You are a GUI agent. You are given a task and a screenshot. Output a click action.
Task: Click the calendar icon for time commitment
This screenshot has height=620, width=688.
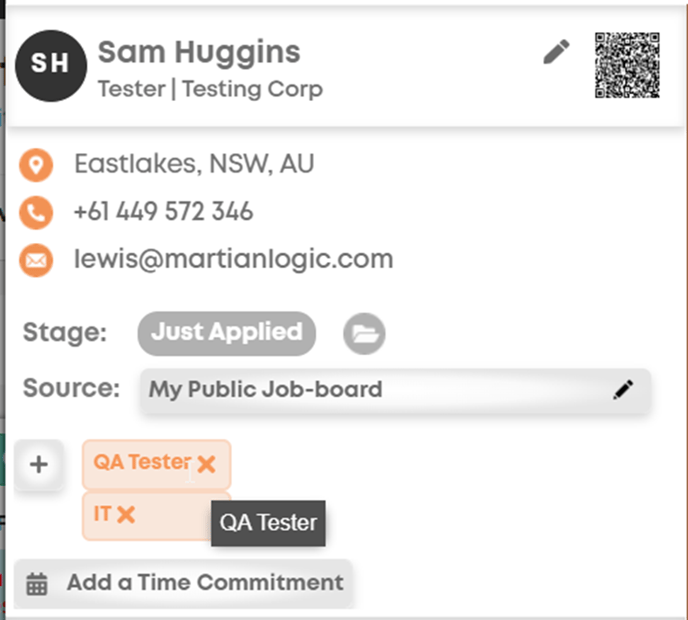tap(36, 584)
